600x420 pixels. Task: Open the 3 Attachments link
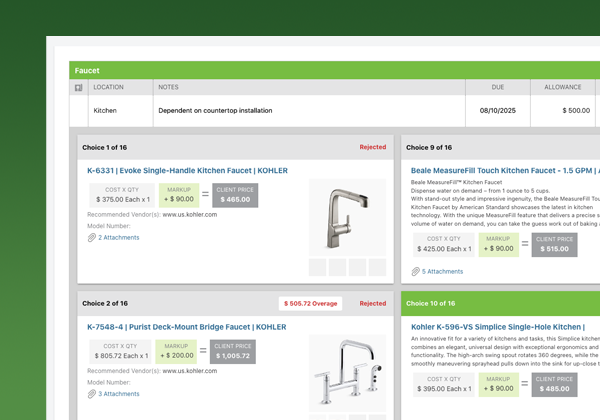pos(119,394)
